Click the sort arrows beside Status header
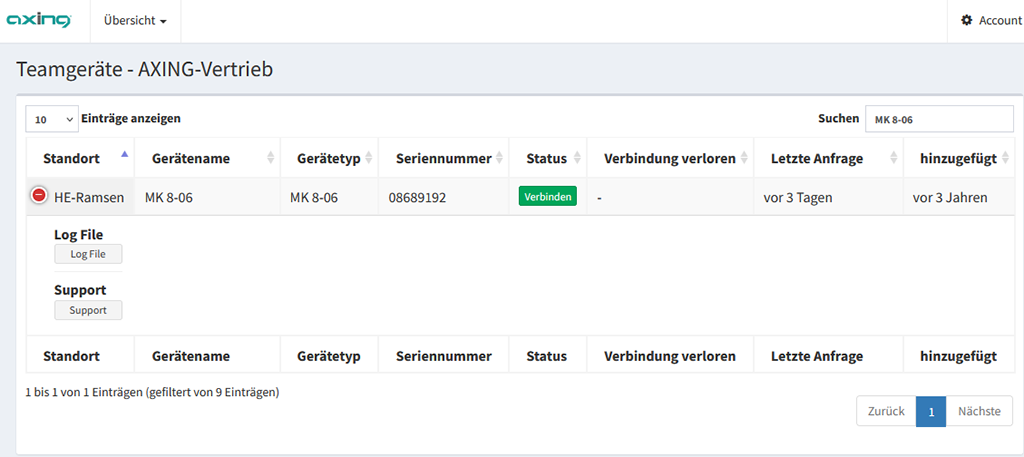The image size is (1024, 457). tap(577, 157)
